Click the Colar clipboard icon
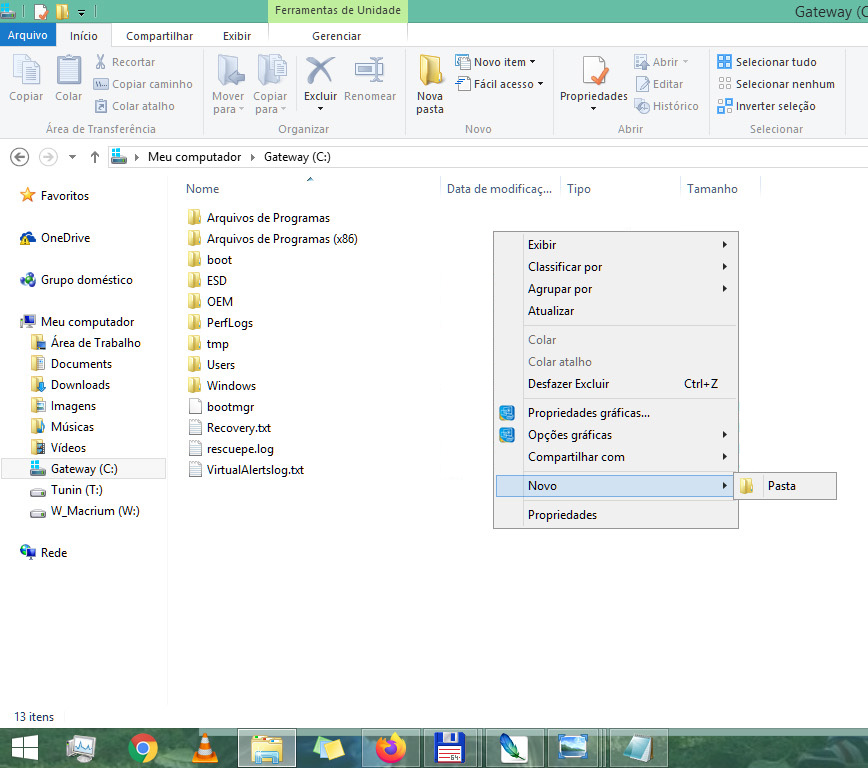This screenshot has width=868, height=768. [69, 73]
